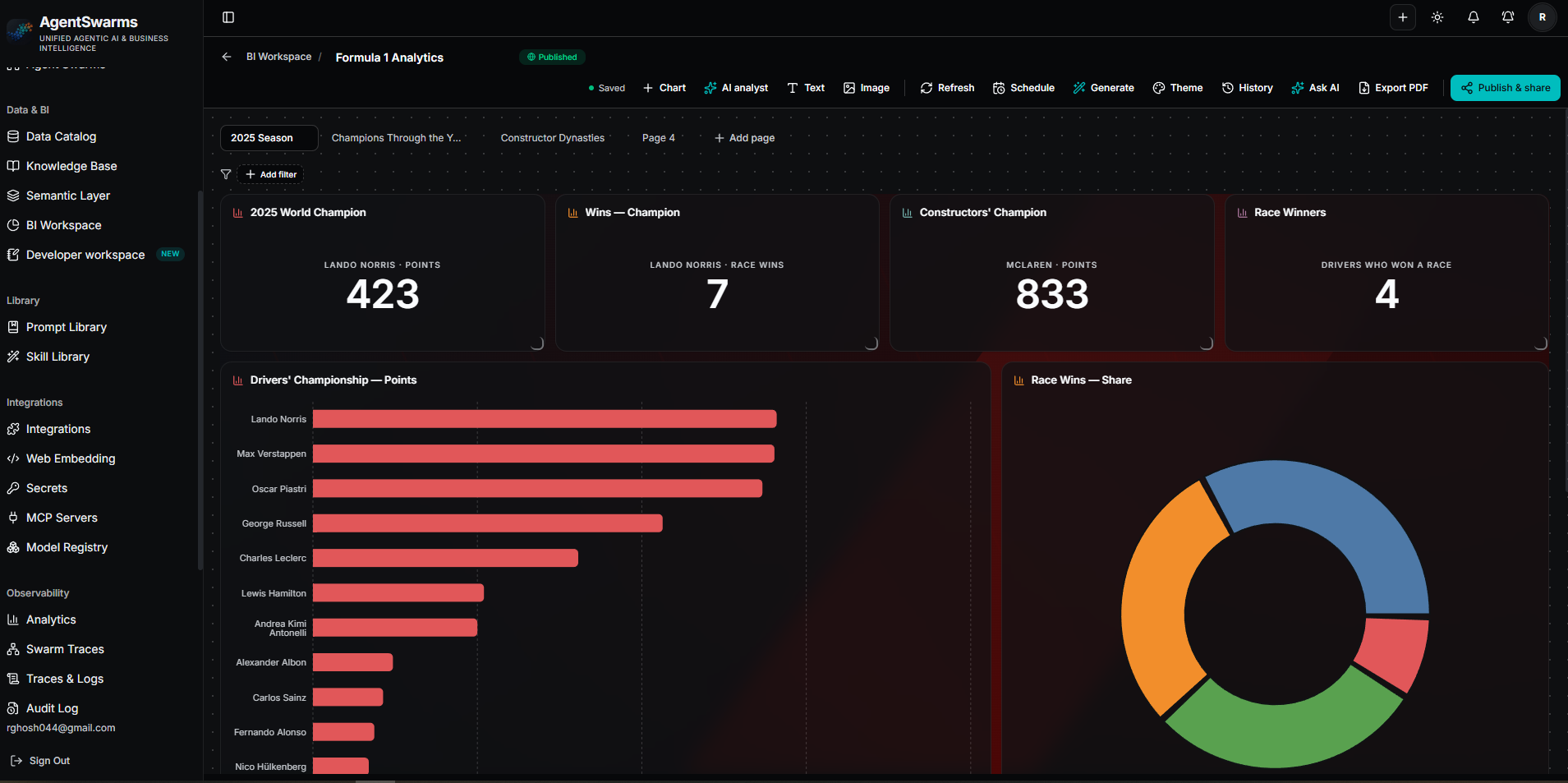The image size is (1568, 783).
Task: Go back using the left arrow
Action: coord(227,57)
